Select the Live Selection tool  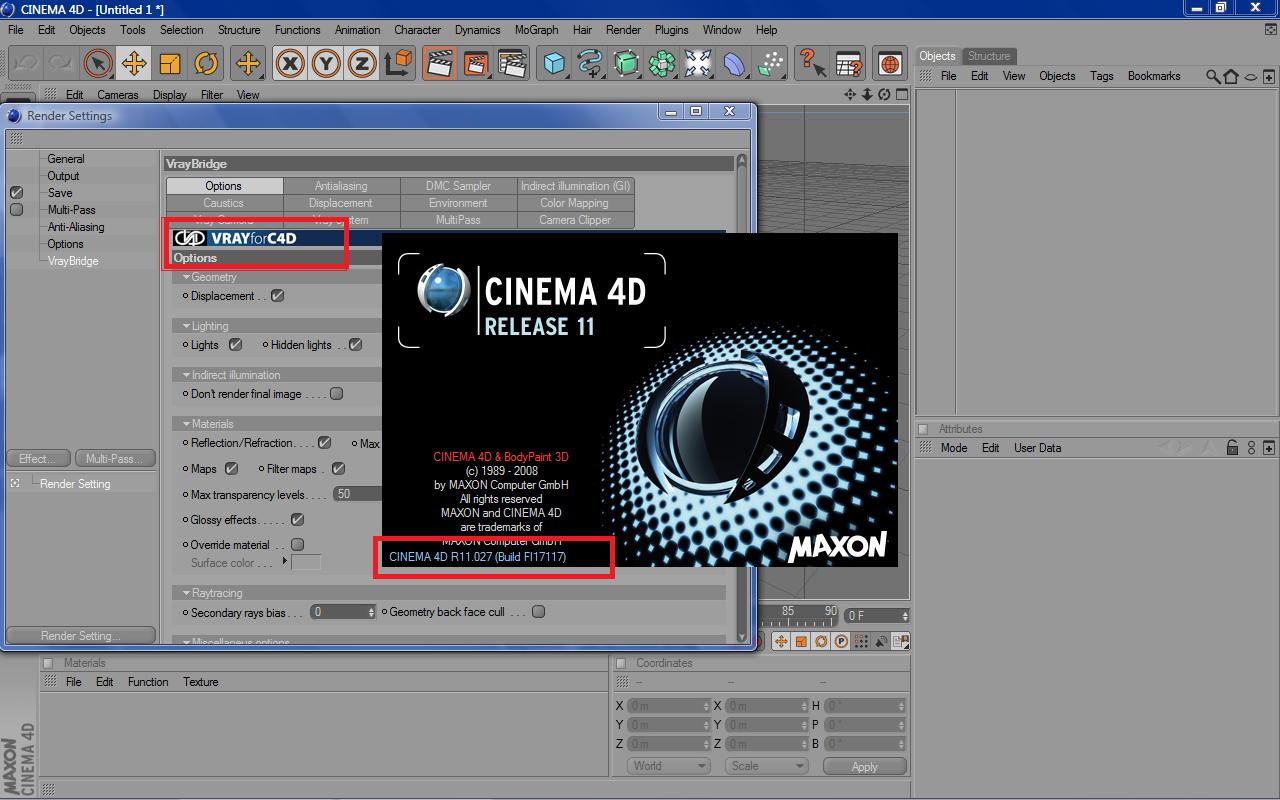pos(97,64)
